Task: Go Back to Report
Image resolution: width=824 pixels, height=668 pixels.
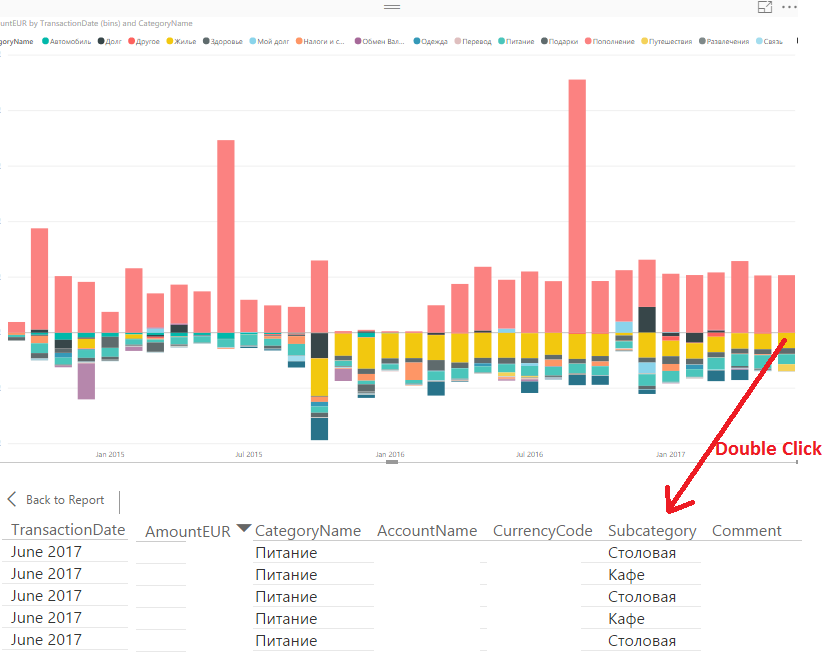Action: click(x=65, y=500)
